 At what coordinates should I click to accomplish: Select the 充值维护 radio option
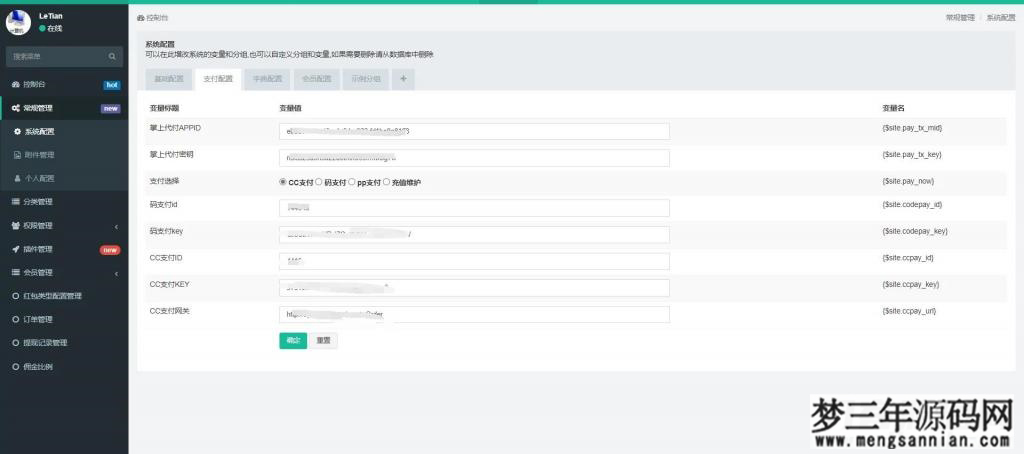tap(387, 182)
